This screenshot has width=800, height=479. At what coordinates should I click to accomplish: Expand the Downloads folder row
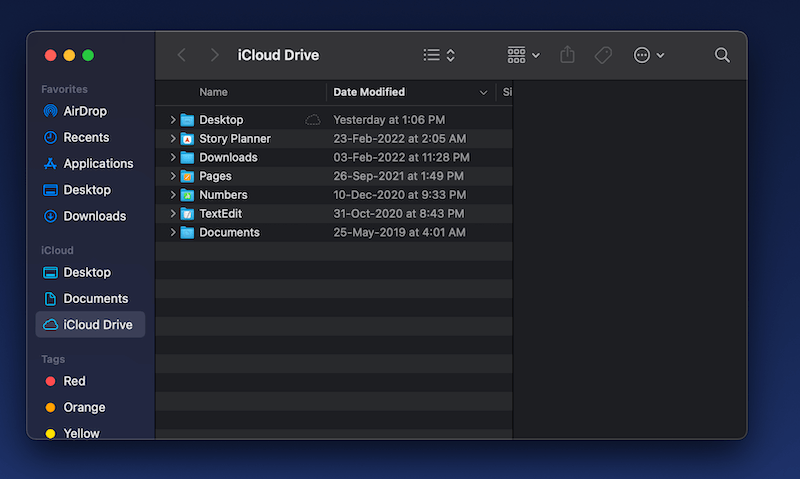point(172,157)
